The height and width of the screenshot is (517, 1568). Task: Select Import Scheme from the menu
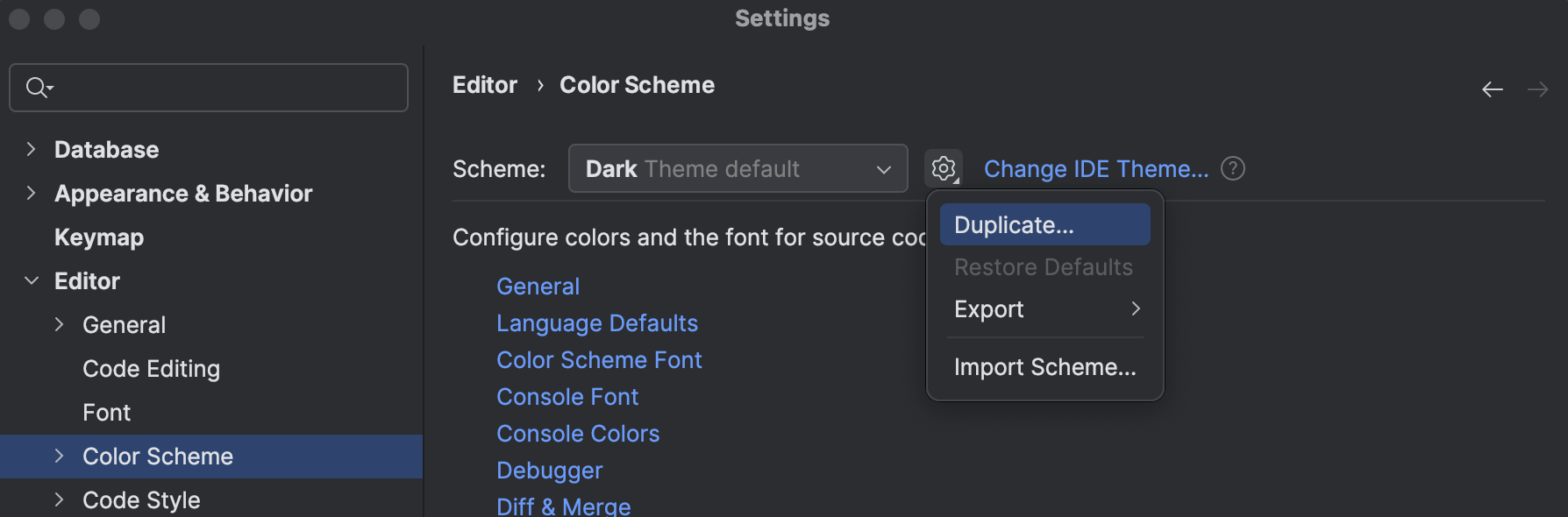pos(1044,367)
